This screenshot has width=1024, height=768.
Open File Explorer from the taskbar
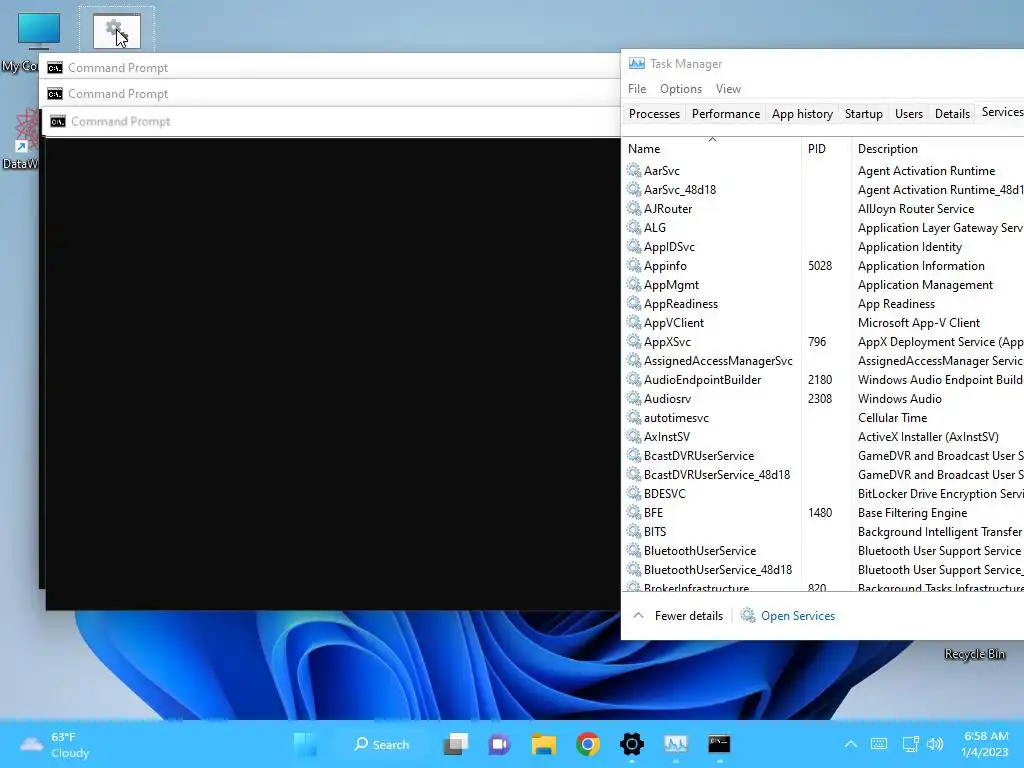click(x=543, y=744)
